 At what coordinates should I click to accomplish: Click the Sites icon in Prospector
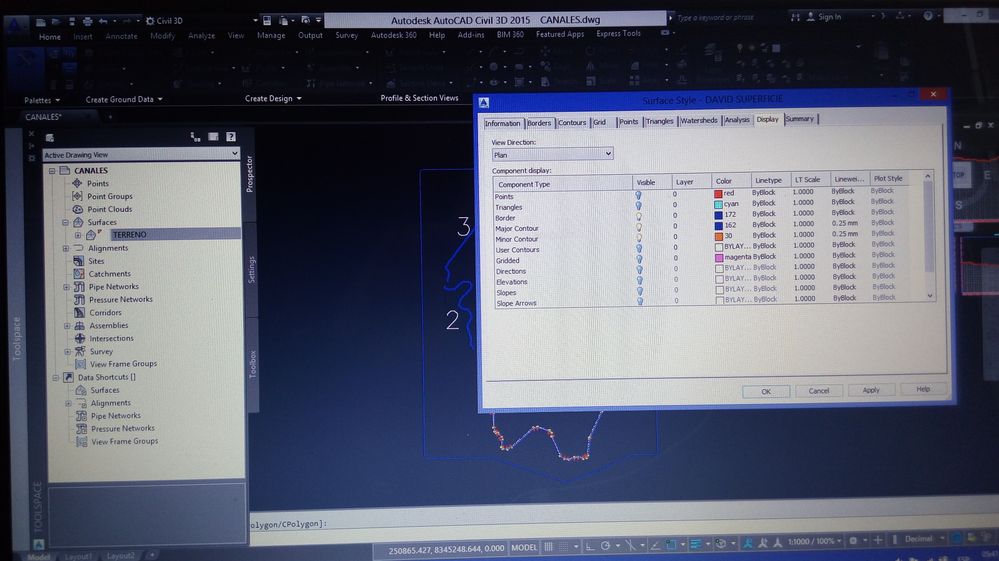pos(78,261)
